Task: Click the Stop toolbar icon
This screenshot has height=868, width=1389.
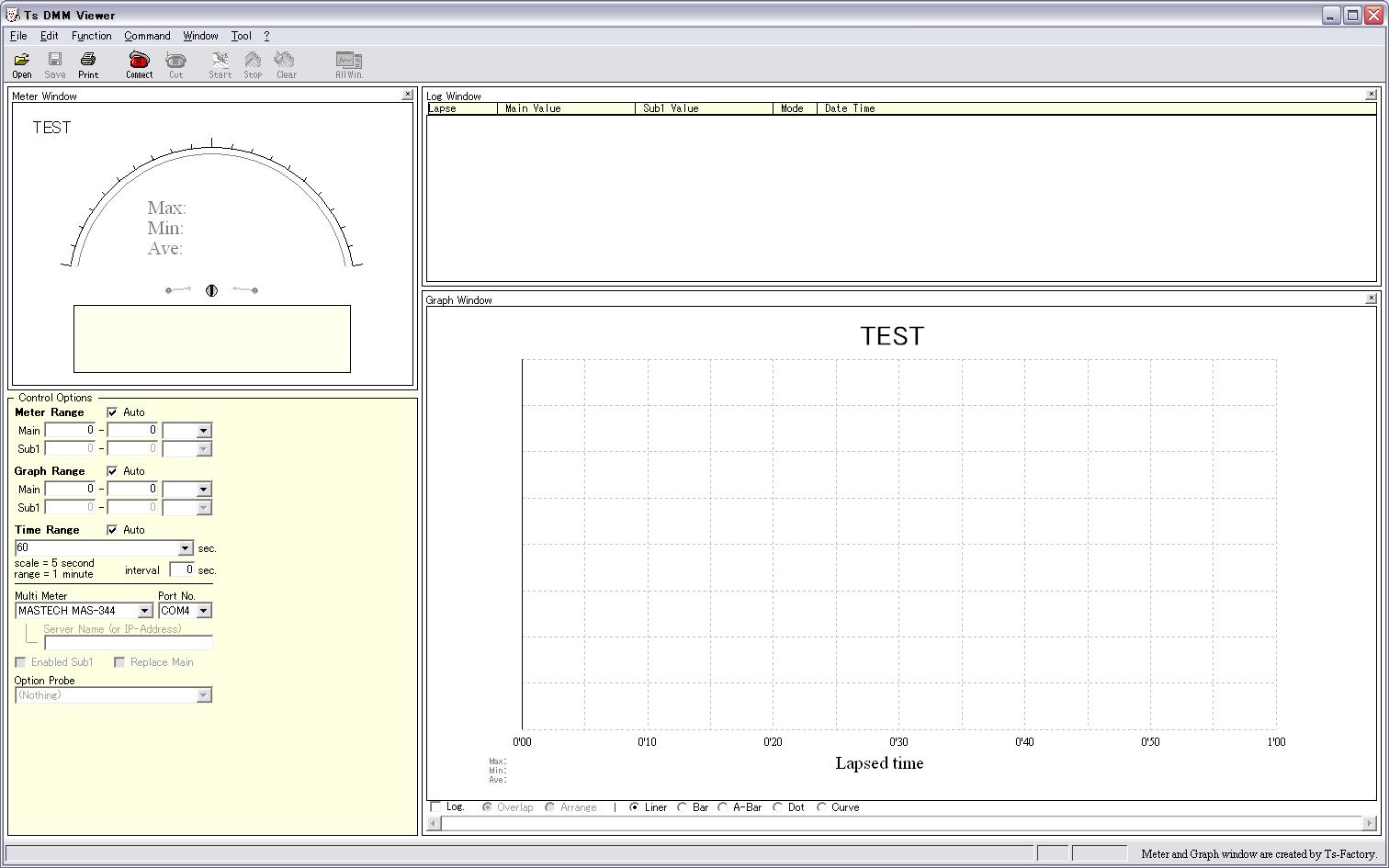Action: (253, 64)
